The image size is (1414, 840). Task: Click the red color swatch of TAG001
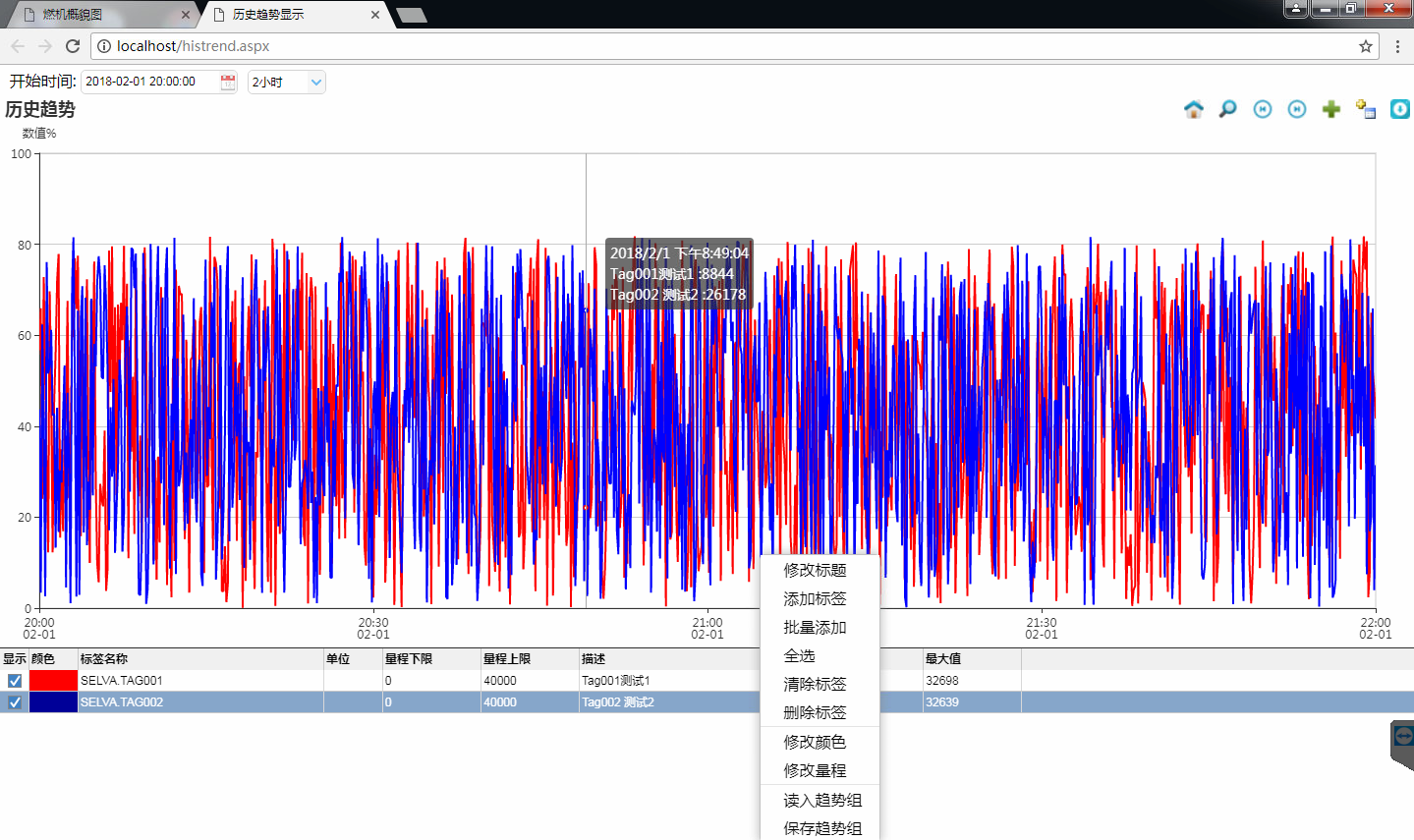click(x=53, y=680)
